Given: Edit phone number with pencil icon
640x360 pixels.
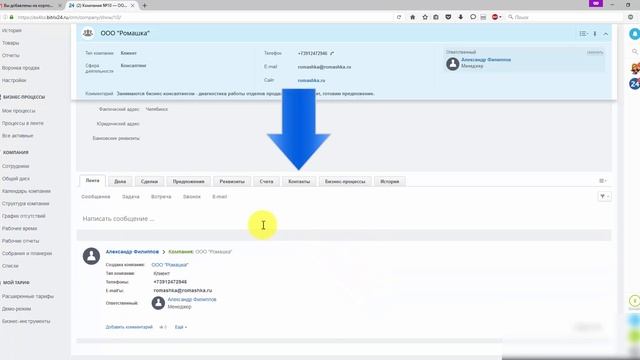Looking at the screenshot, I should point(332,53).
